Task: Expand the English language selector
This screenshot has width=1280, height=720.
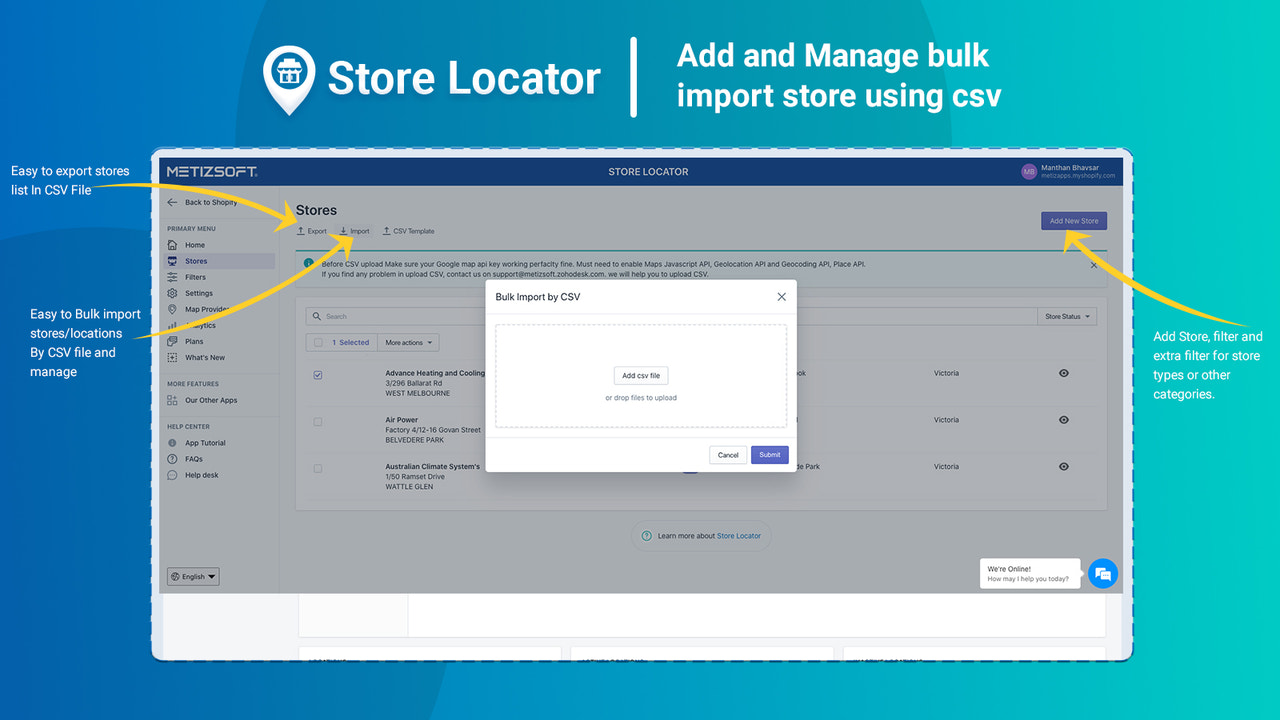Action: [192, 576]
